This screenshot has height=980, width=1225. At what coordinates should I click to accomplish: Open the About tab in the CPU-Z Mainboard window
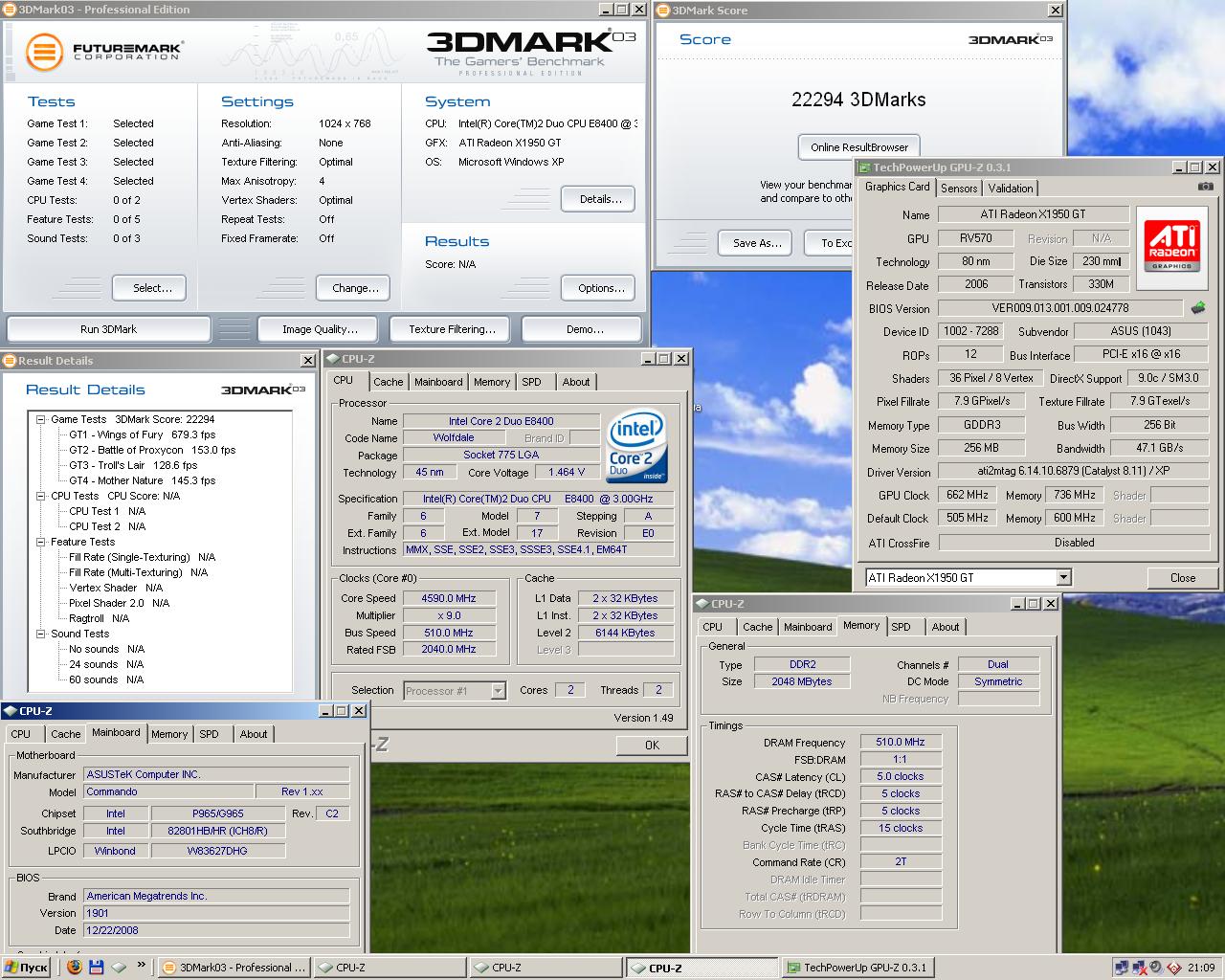click(x=254, y=734)
